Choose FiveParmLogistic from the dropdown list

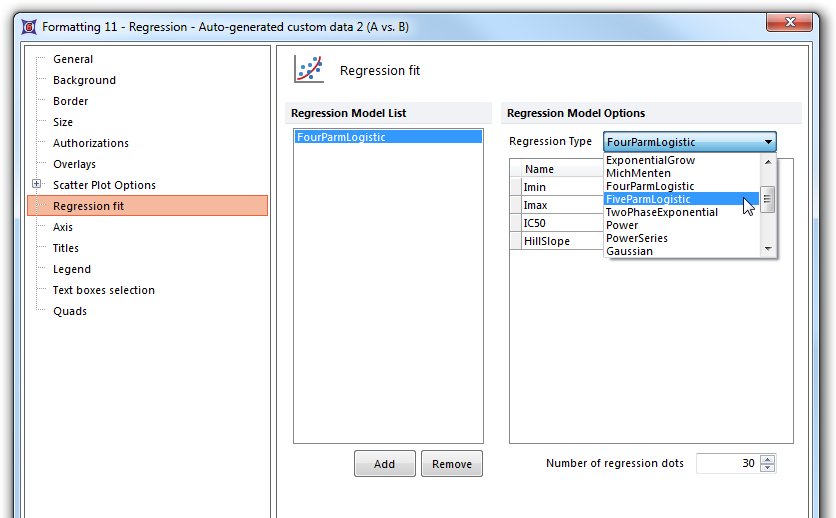pos(648,199)
